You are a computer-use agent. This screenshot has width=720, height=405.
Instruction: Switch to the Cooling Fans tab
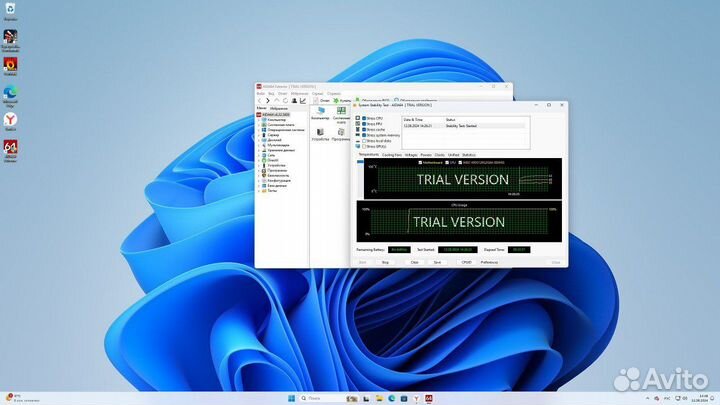click(x=392, y=155)
